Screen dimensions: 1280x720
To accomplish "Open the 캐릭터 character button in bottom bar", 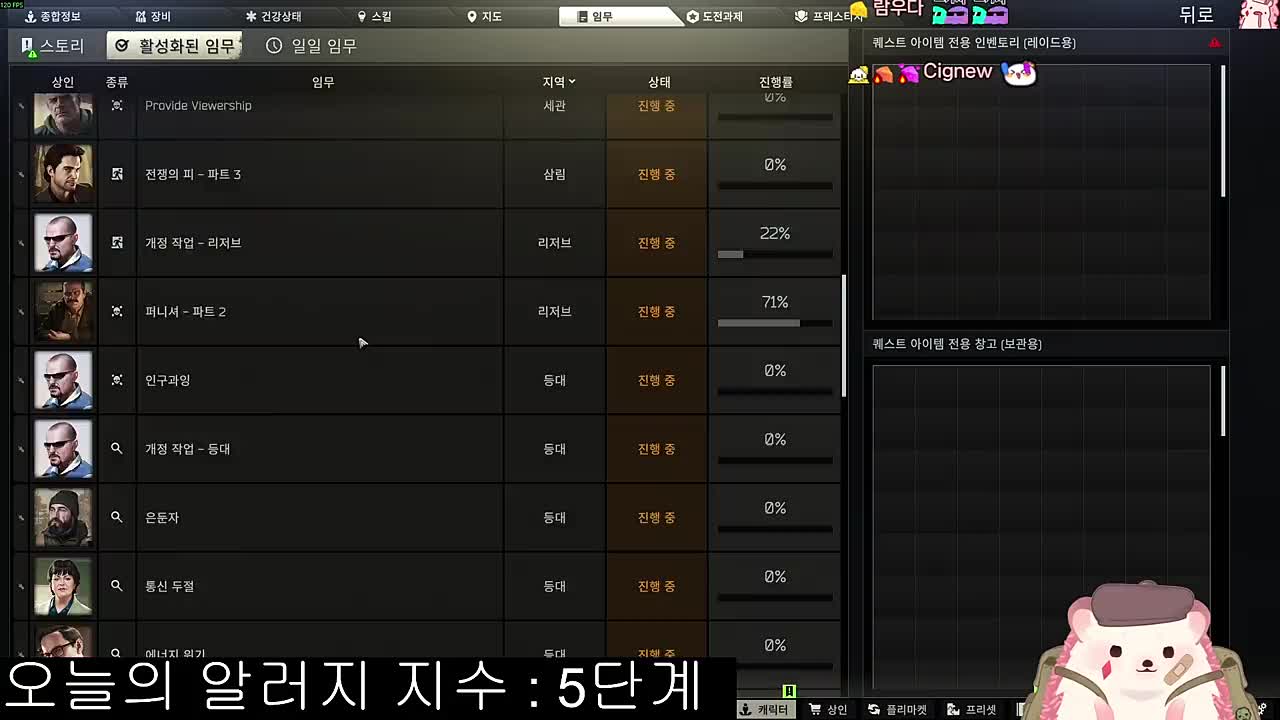I will coord(765,709).
